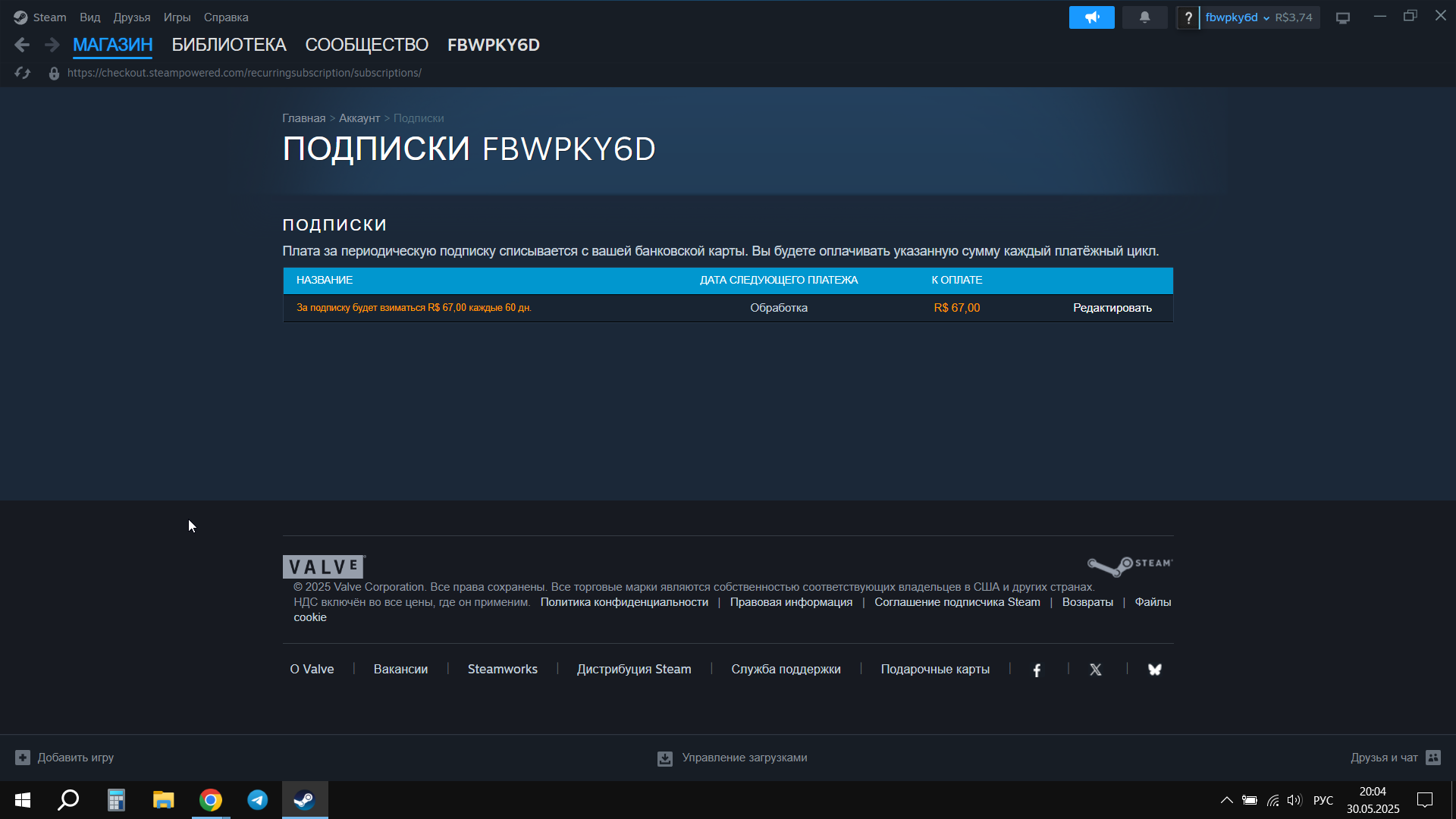Show hidden system tray icons chevron
The width and height of the screenshot is (1456, 819).
1226,800
